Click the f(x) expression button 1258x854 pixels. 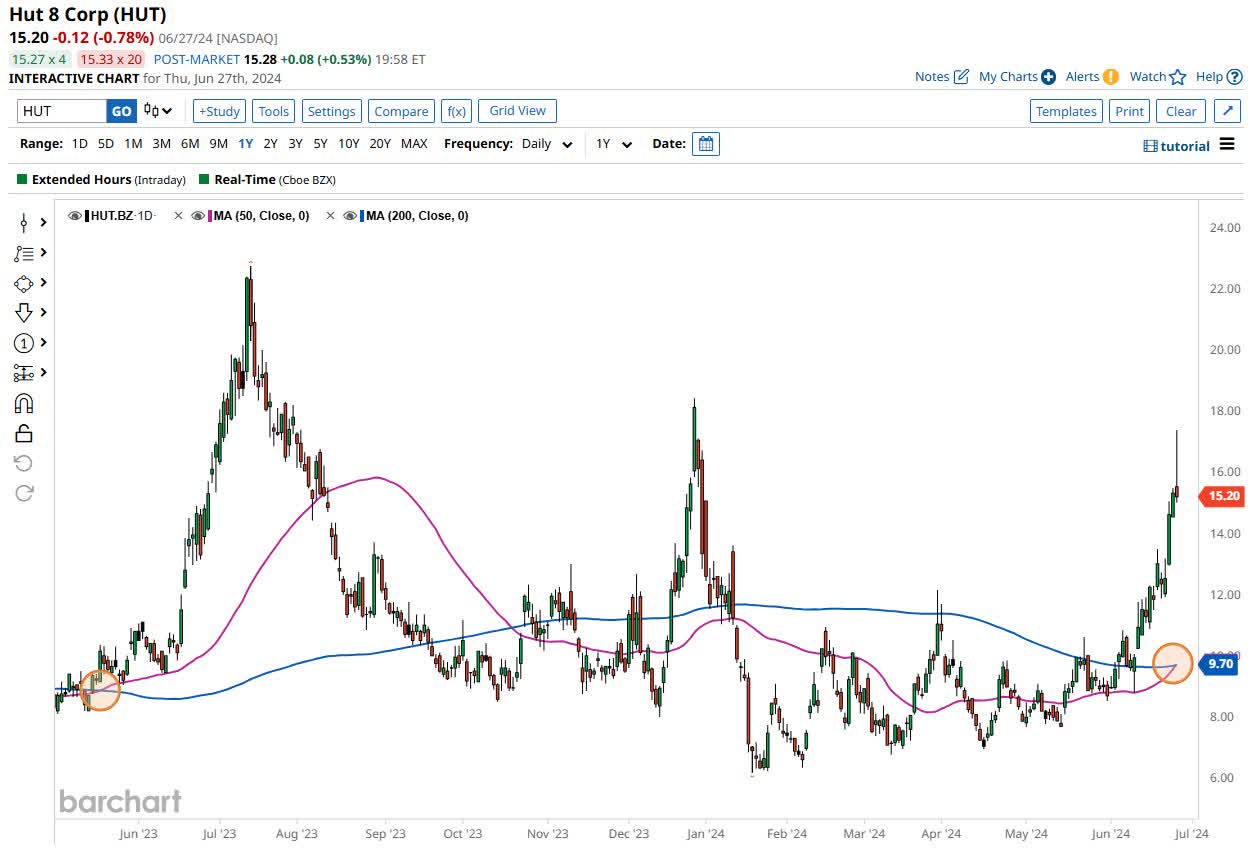coord(457,111)
